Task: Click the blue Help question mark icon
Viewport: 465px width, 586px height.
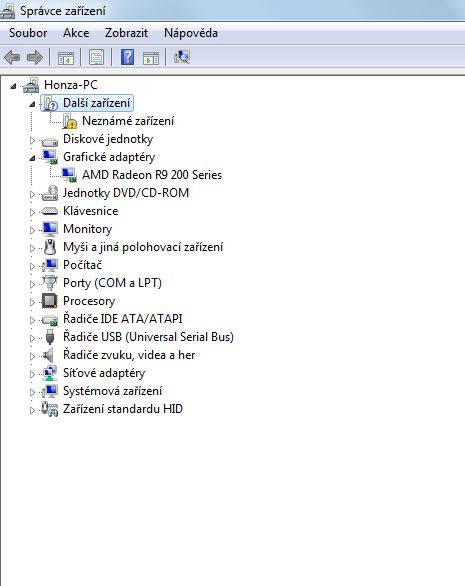Action: pyautogui.click(x=127, y=57)
